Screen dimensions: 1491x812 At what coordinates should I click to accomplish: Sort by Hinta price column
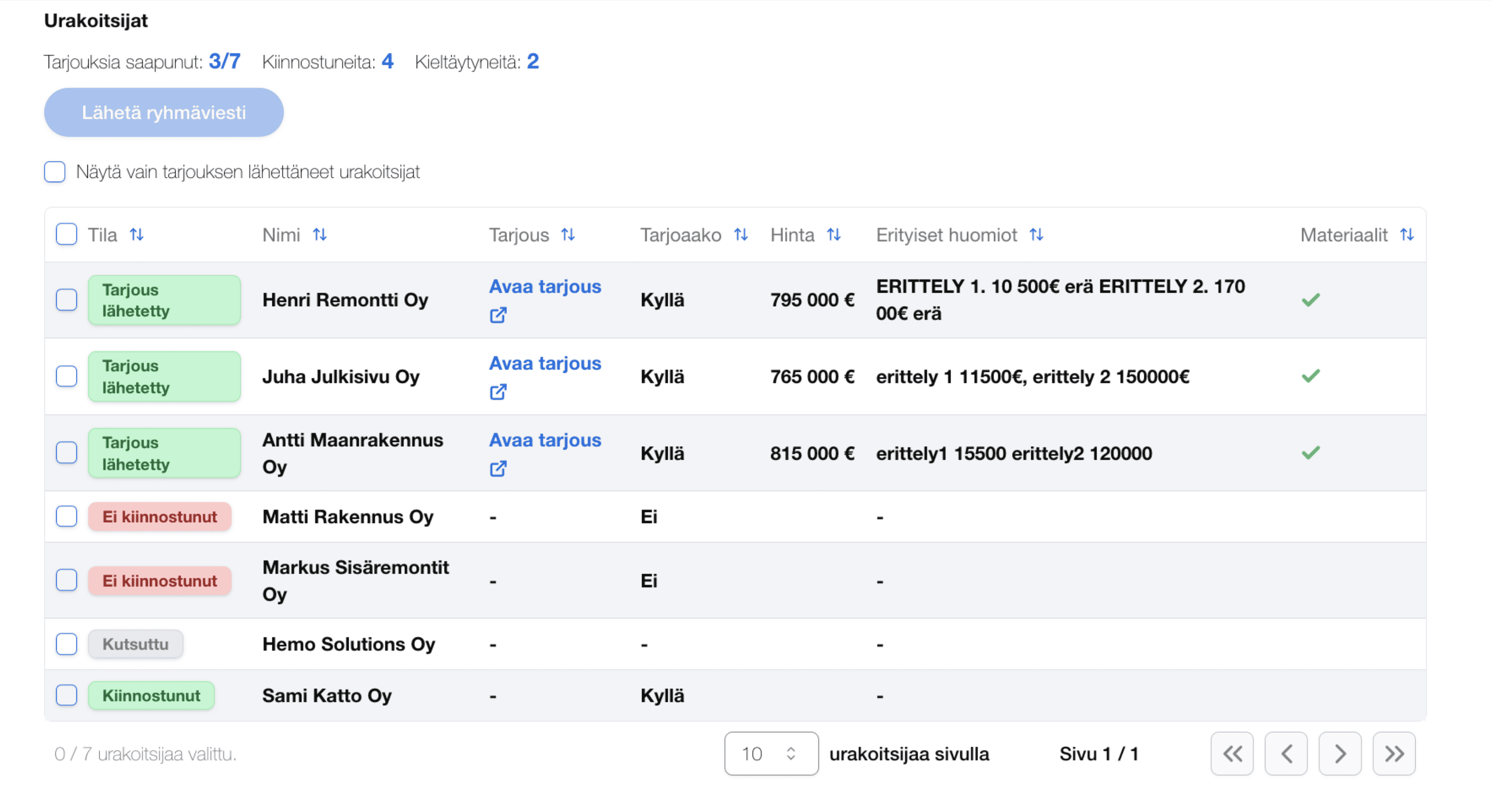click(x=833, y=235)
